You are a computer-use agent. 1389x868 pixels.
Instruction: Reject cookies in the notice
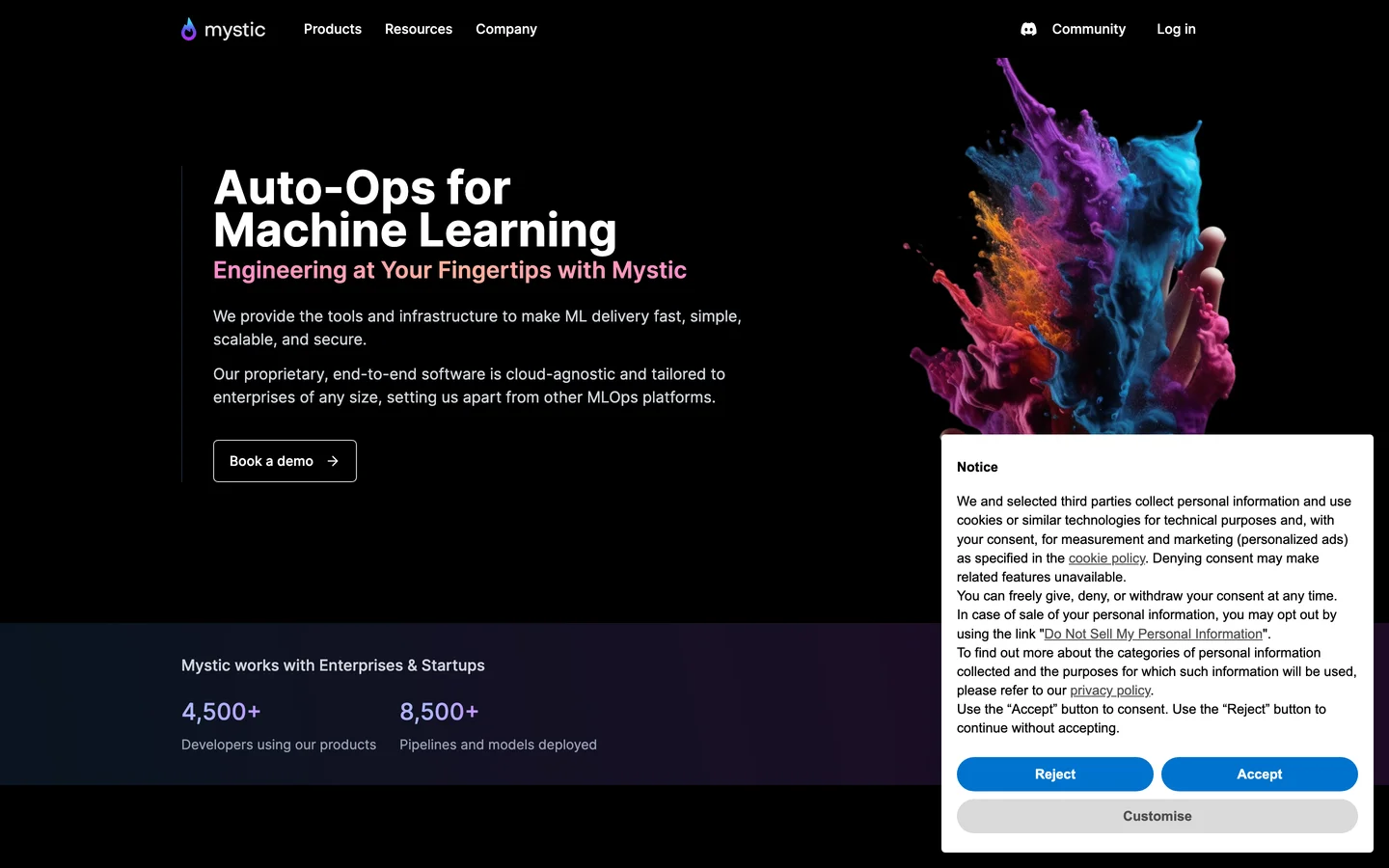pyautogui.click(x=1055, y=774)
